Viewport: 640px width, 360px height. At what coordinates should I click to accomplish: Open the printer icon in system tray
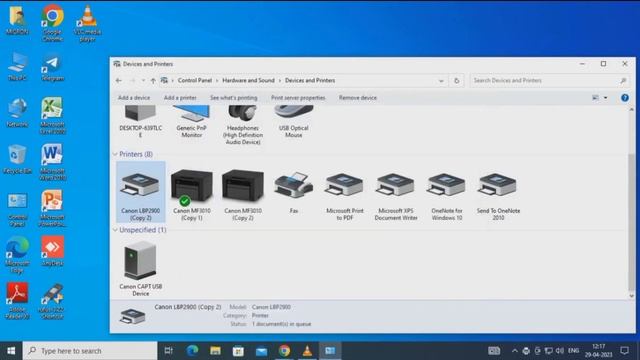point(526,351)
